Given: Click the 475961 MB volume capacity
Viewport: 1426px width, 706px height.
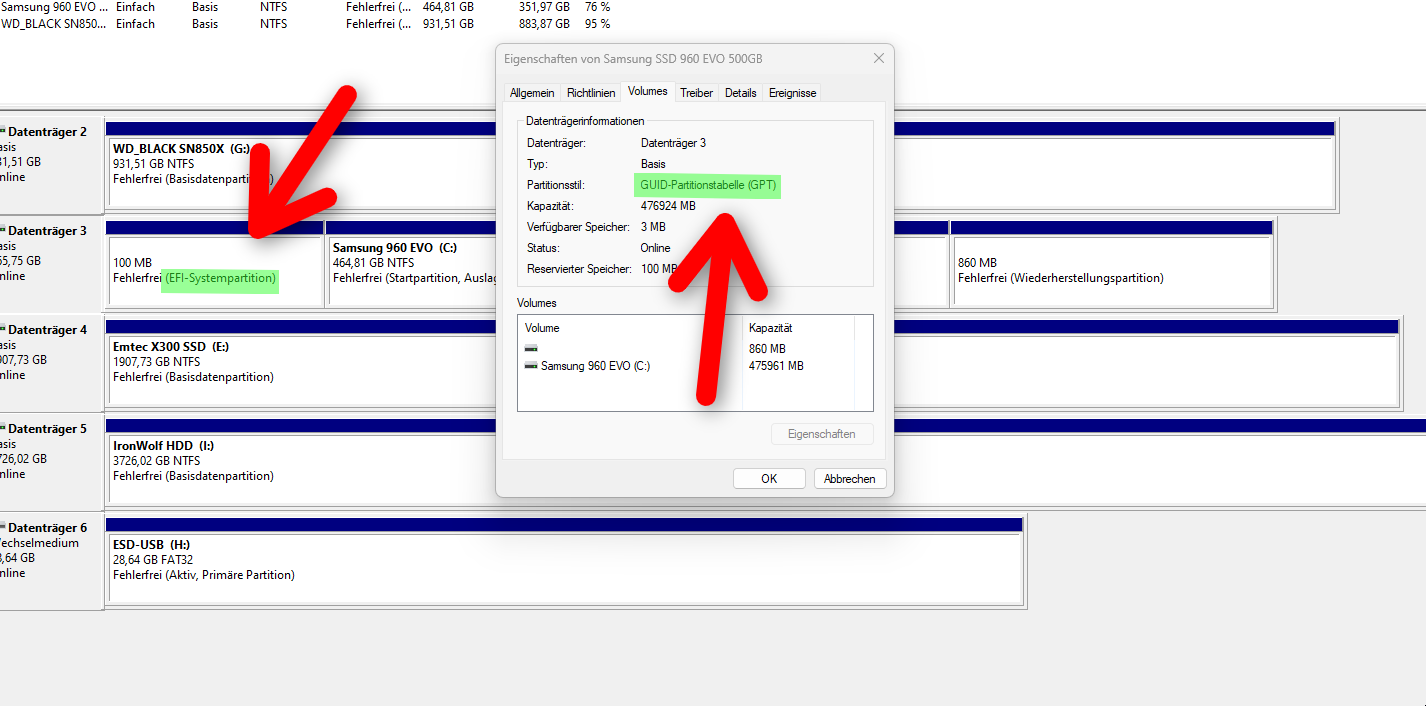Looking at the screenshot, I should click(x=776, y=366).
